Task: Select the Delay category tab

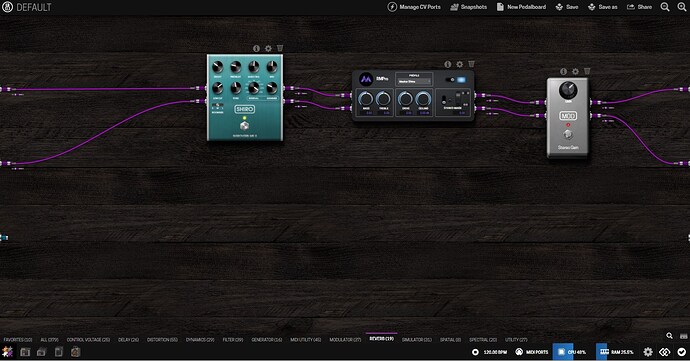Action: coord(128,340)
